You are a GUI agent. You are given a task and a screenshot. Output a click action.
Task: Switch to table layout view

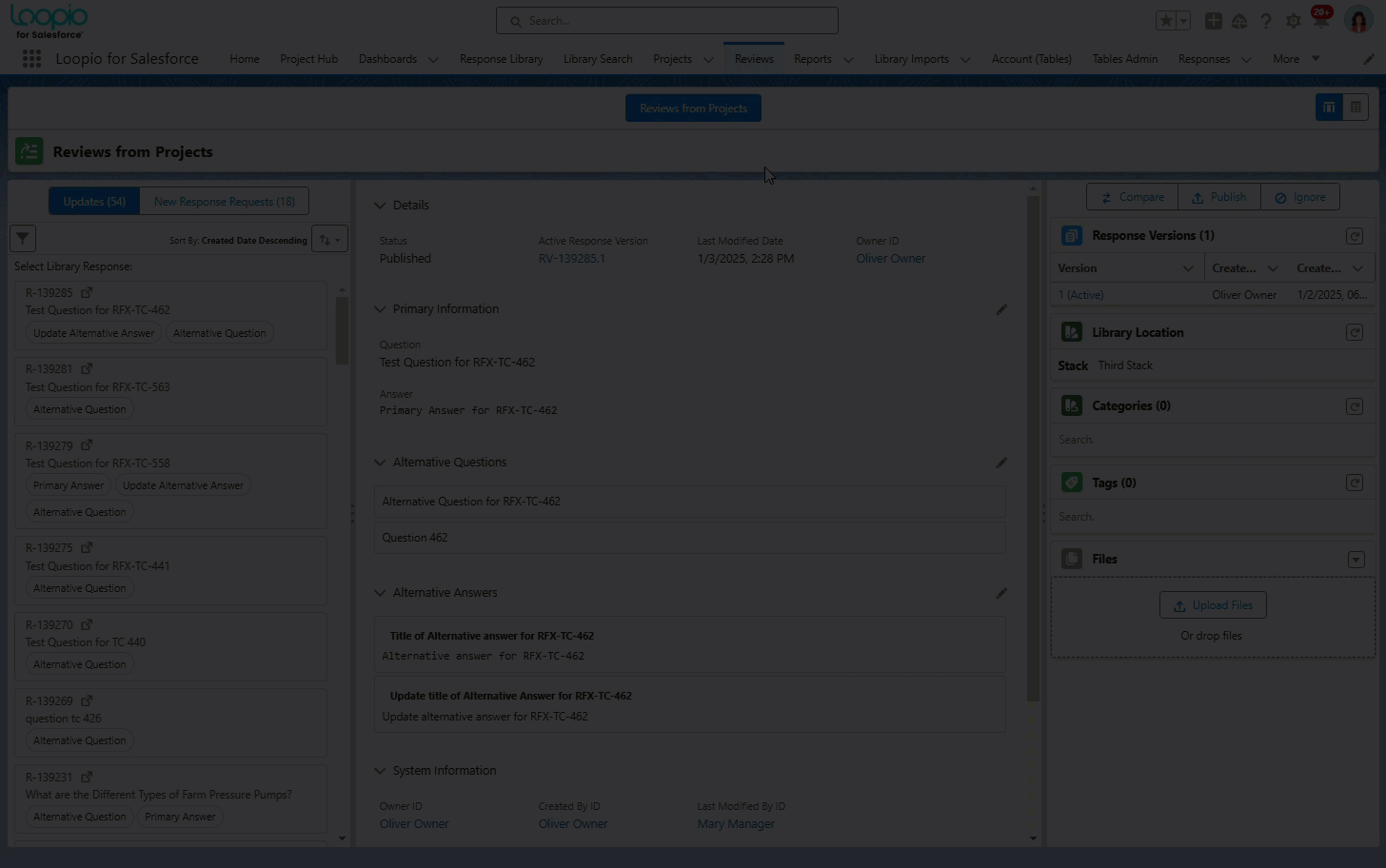coord(1356,108)
